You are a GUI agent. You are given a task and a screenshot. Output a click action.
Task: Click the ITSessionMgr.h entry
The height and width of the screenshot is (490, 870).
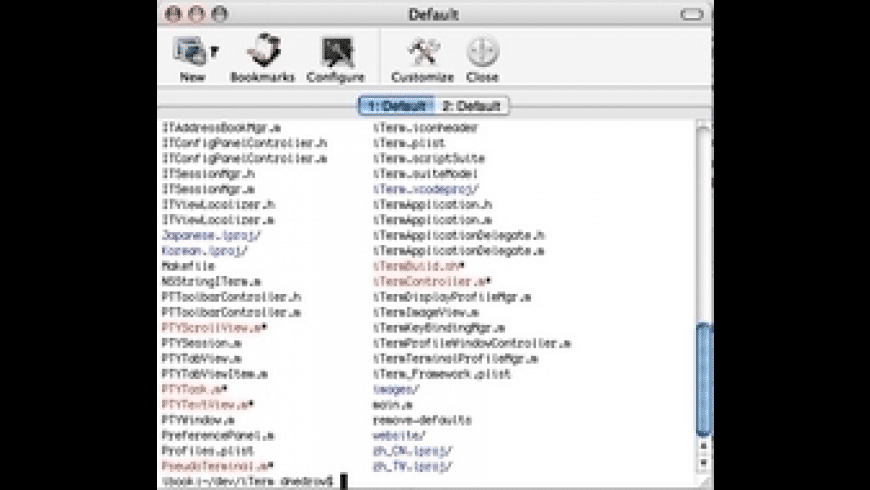pyautogui.click(x=209, y=174)
